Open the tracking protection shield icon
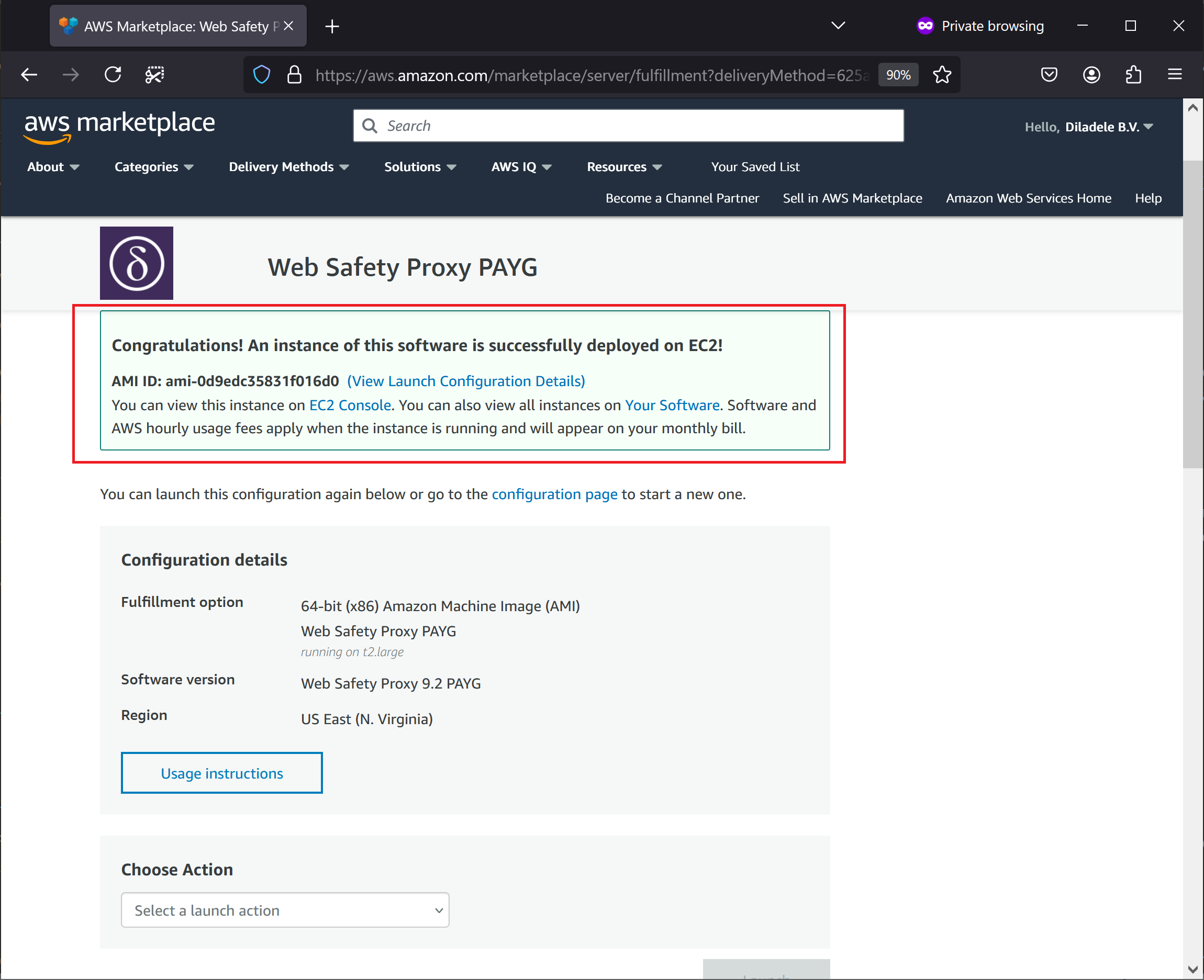 point(261,74)
